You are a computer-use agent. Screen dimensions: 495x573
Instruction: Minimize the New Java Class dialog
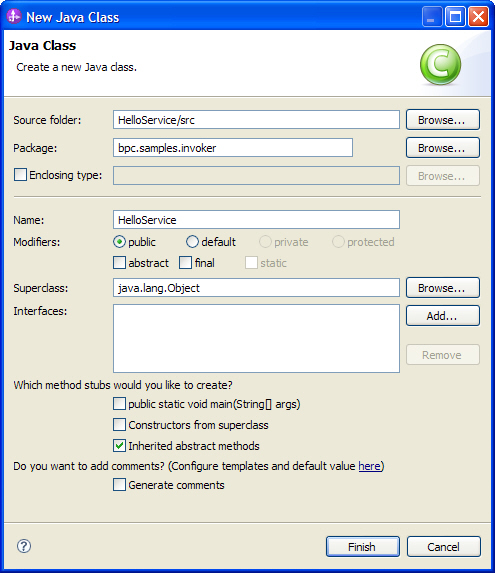click(432, 17)
